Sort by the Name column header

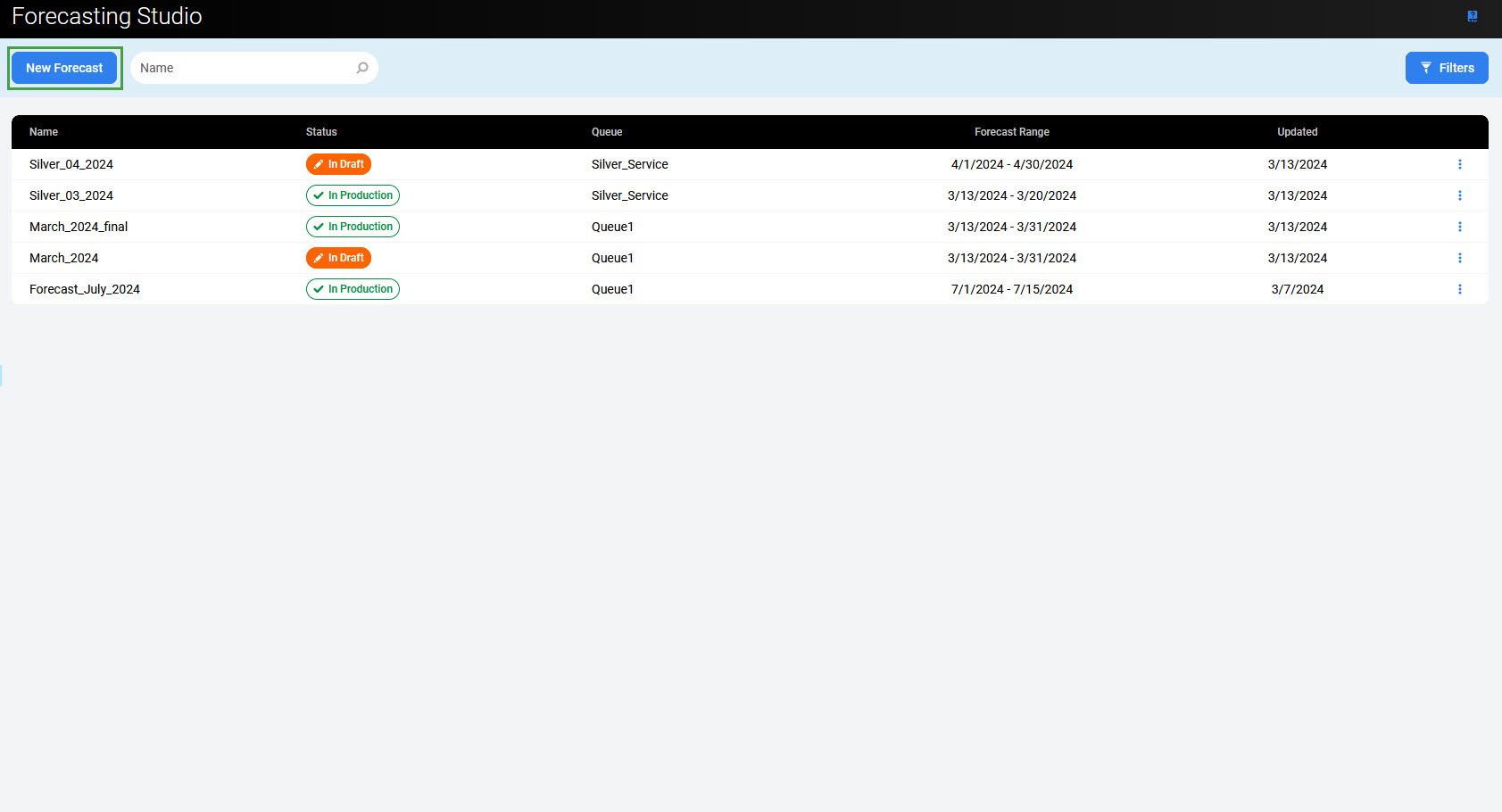[44, 132]
